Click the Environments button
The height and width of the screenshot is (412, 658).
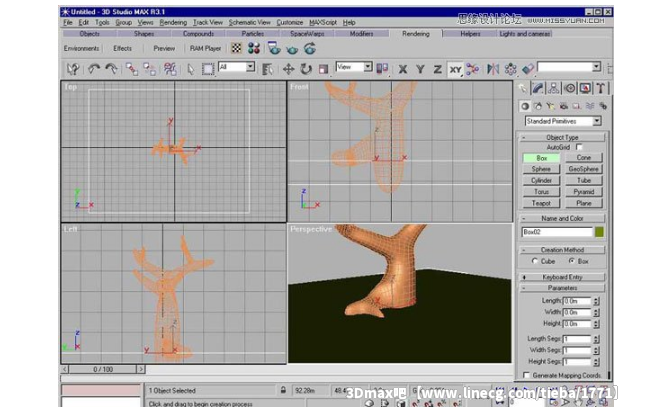[81, 48]
